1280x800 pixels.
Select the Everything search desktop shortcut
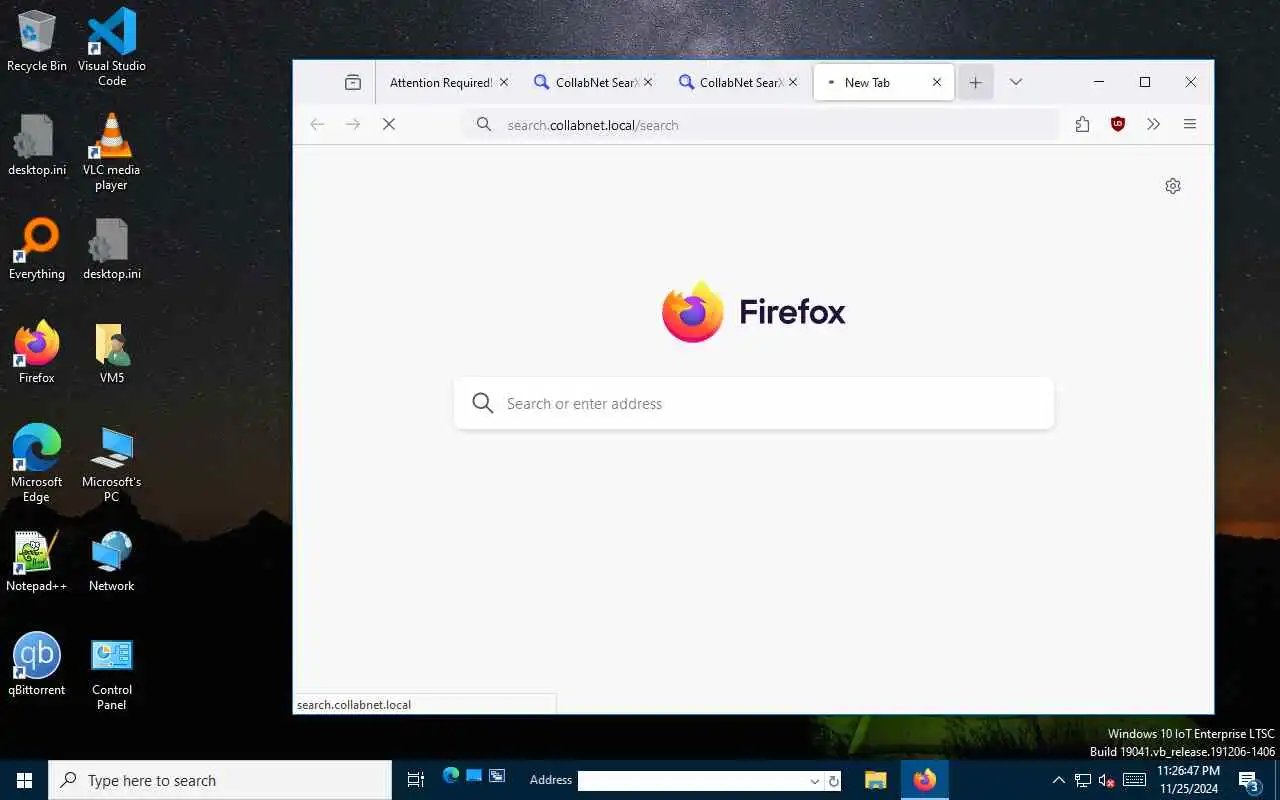37,249
